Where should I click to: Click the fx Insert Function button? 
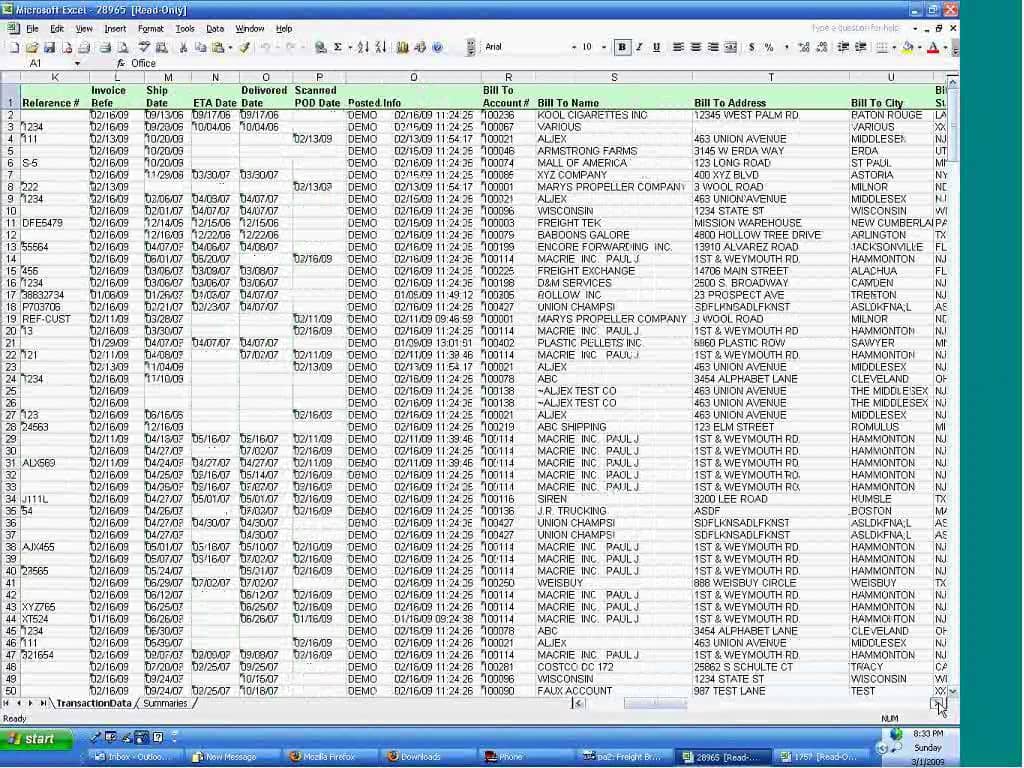(x=121, y=63)
